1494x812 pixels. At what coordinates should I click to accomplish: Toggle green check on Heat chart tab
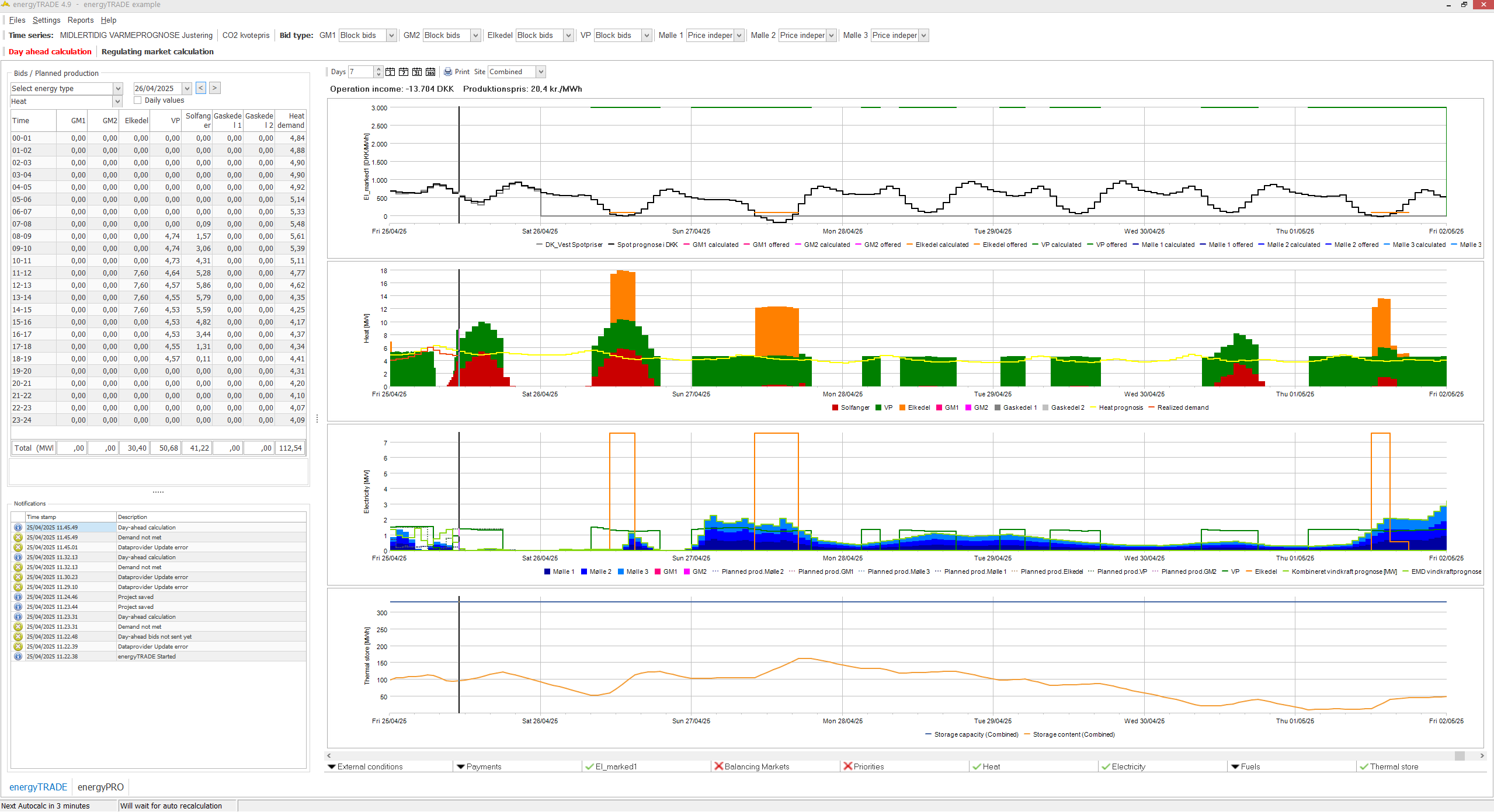pyautogui.click(x=977, y=766)
